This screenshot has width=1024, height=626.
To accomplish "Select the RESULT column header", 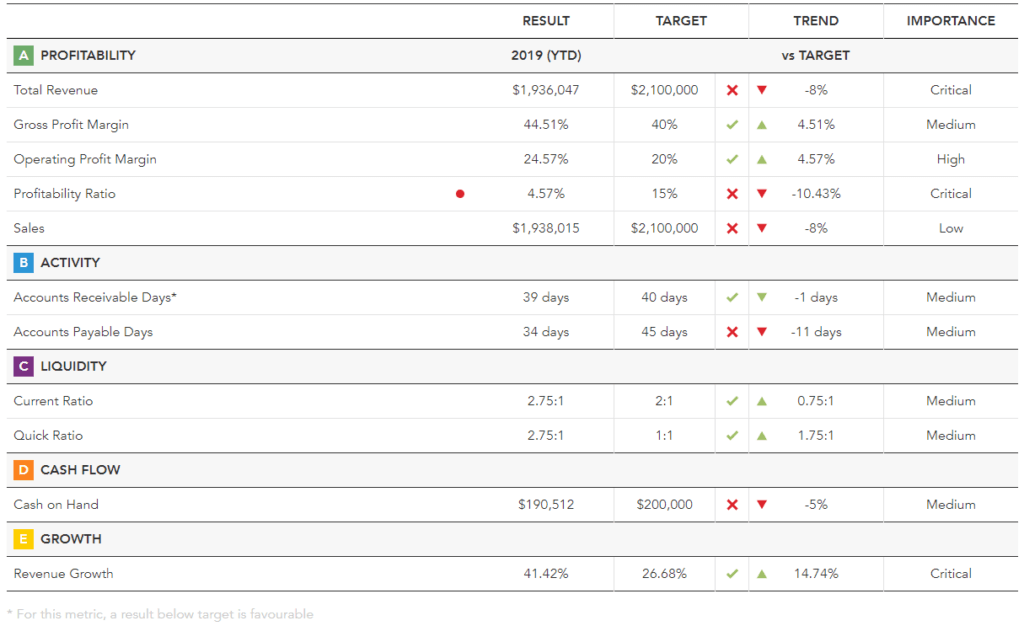I will 546,21.
